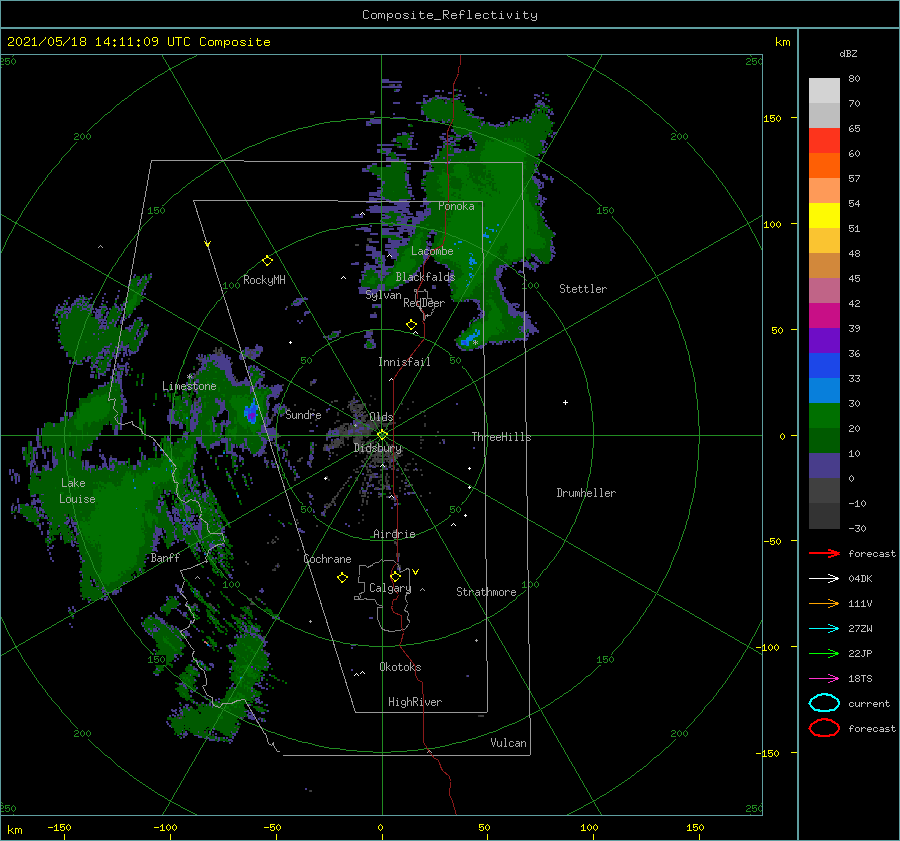
Task: Click the 50 tick on right km axis
Action: pos(777,330)
